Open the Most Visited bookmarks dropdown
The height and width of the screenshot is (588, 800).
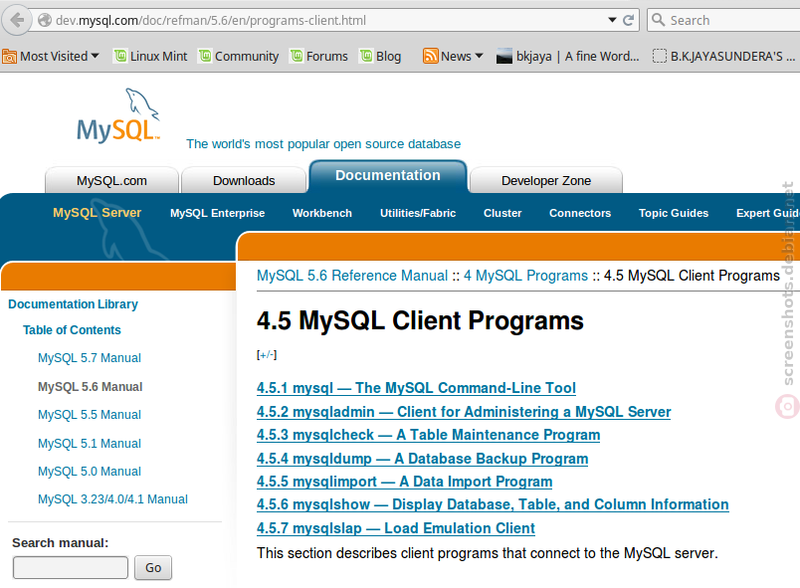pyautogui.click(x=51, y=56)
